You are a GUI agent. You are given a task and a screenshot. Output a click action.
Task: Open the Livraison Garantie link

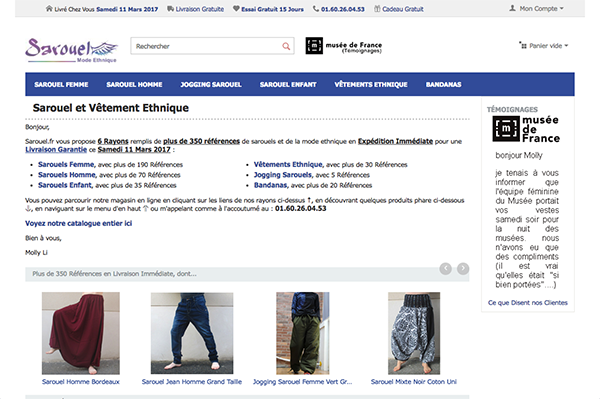click(56, 150)
